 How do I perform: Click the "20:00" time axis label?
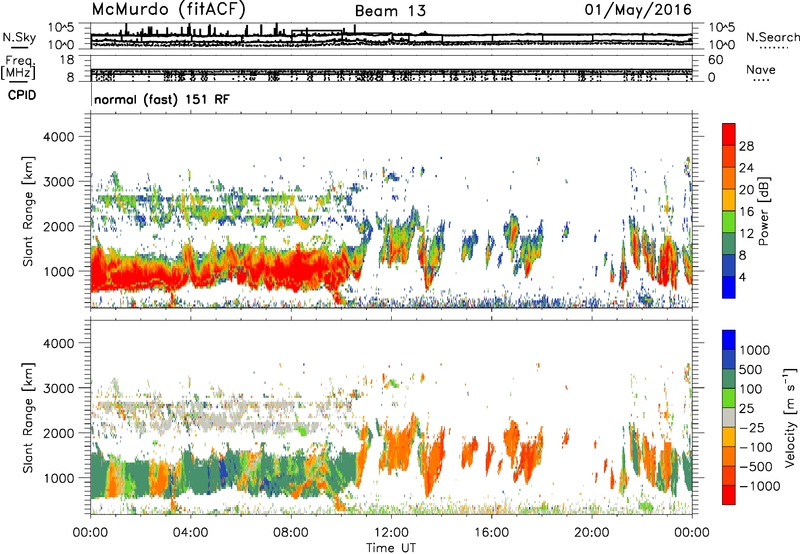tap(592, 533)
